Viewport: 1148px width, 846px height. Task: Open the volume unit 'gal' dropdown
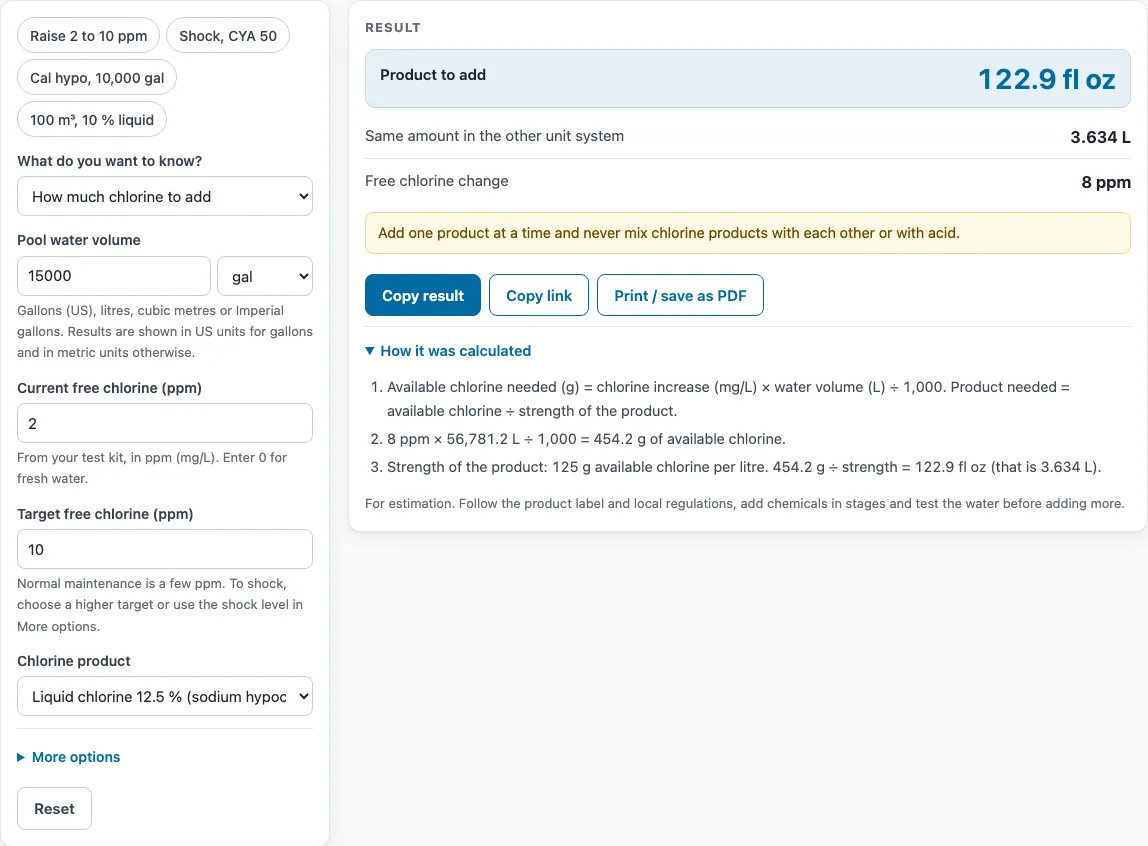pyautogui.click(x=265, y=276)
